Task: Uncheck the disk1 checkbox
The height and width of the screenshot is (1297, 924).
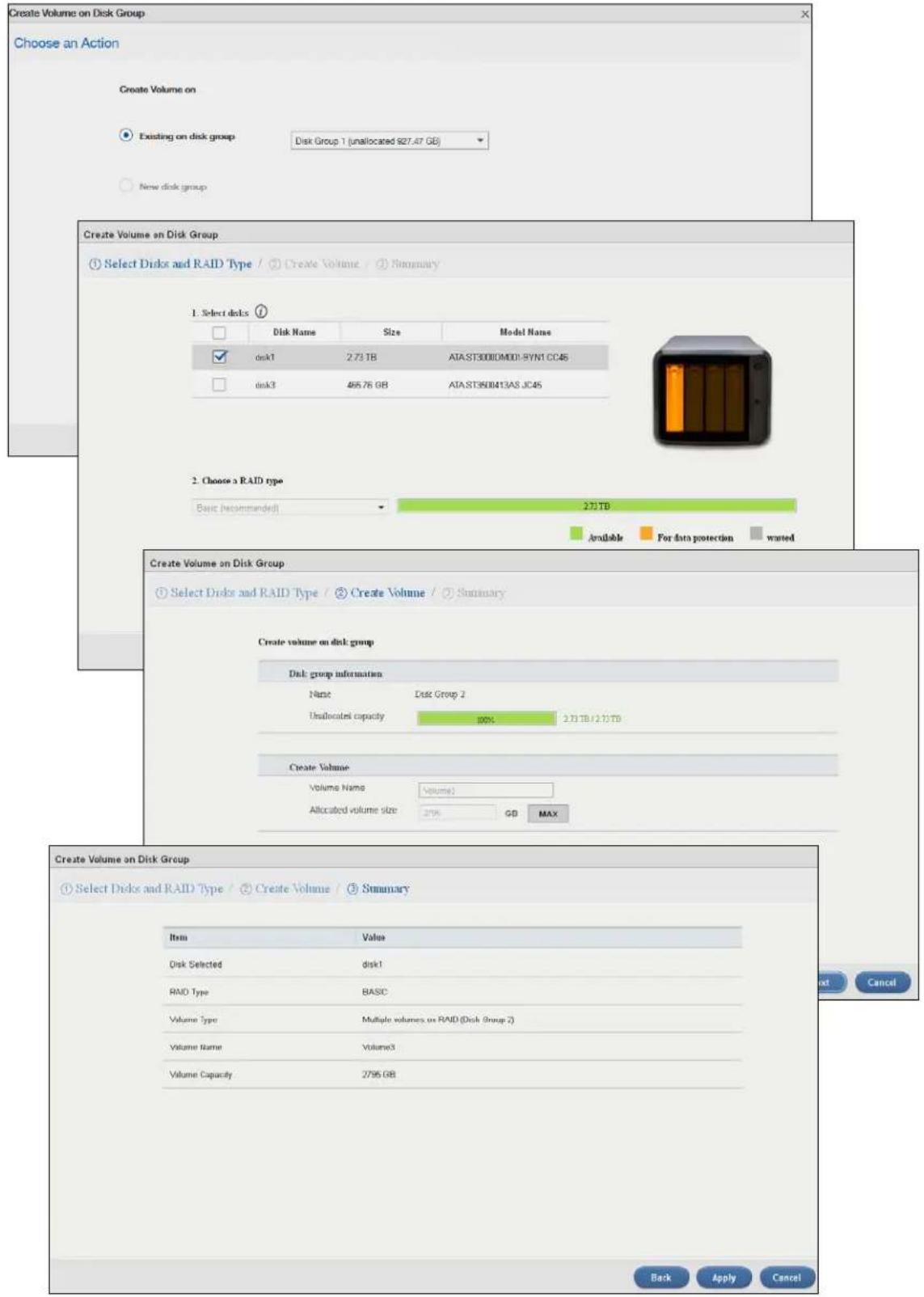Action: click(219, 357)
